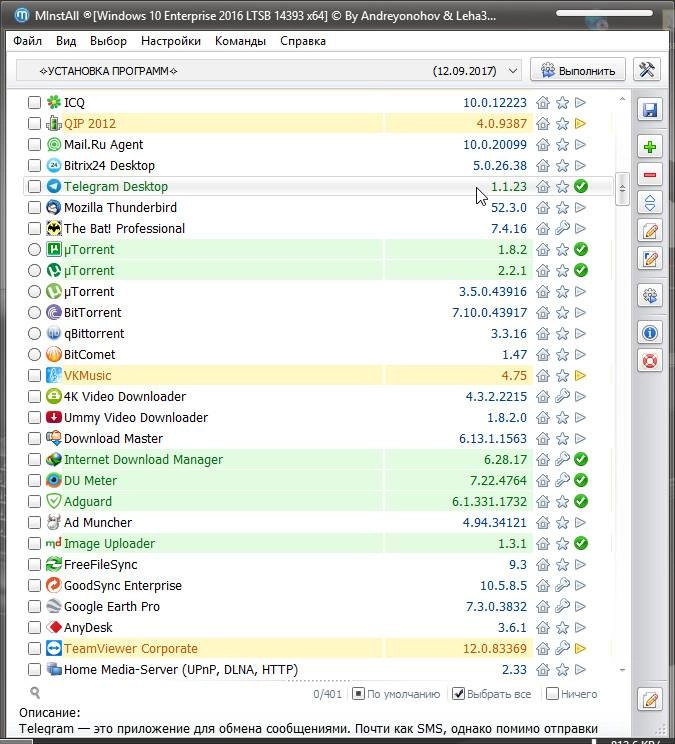The width and height of the screenshot is (675, 744).
Task: Click the green plus add icon
Action: pos(649,147)
